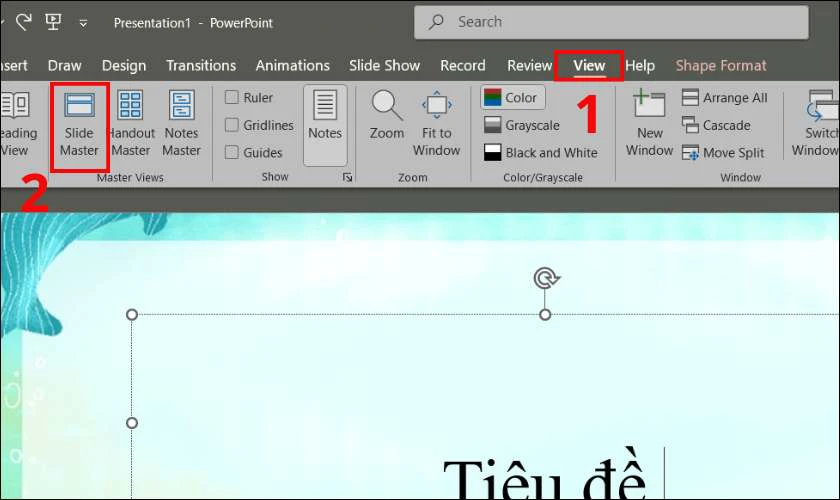Customize Quick Access Toolbar dropdown
Screen dimensions: 840x500
coord(83,23)
